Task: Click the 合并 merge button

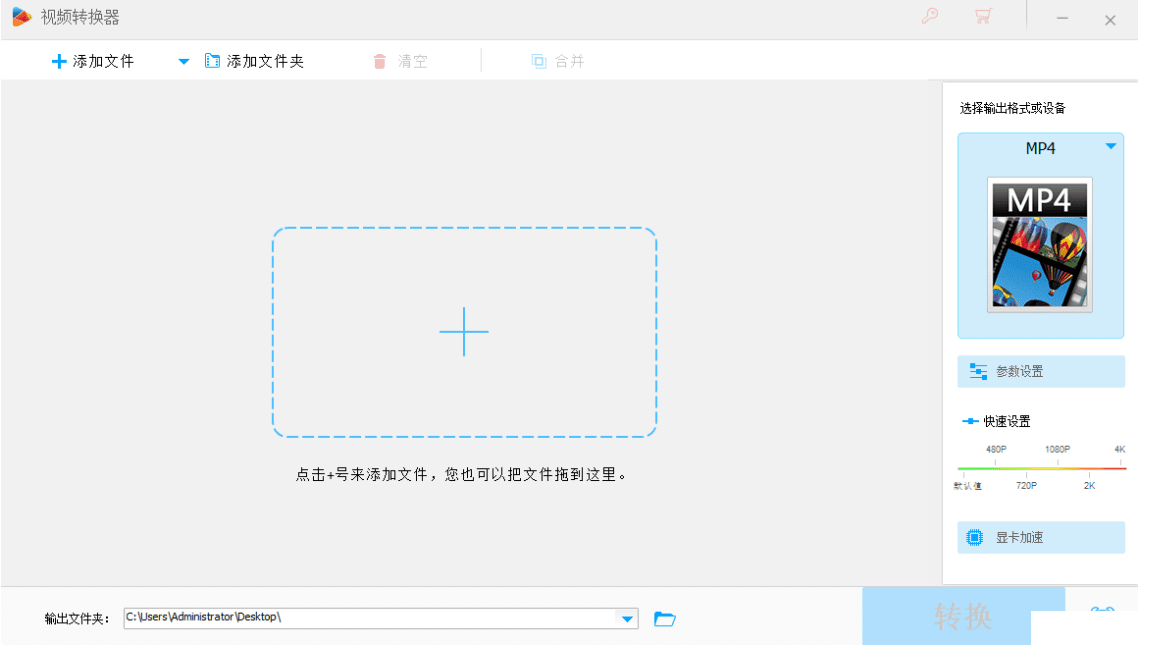Action: (558, 62)
